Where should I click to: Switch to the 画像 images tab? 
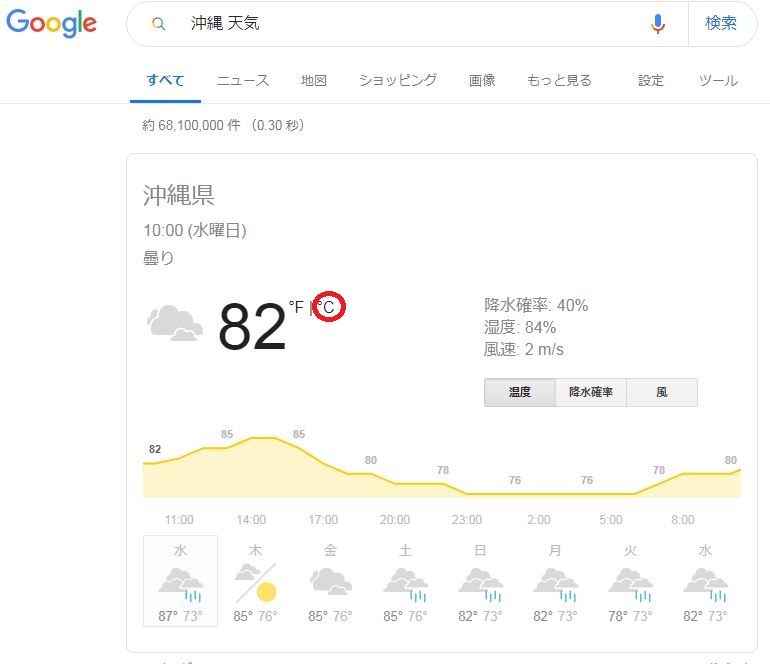482,81
